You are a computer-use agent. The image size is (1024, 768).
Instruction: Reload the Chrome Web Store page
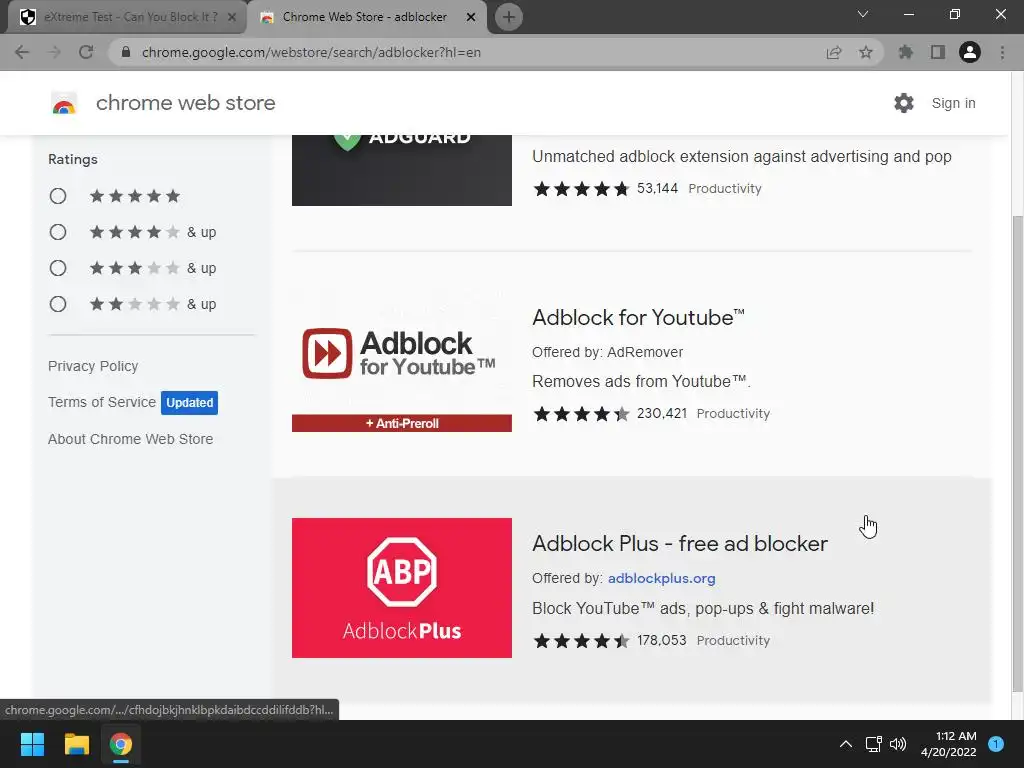86,52
